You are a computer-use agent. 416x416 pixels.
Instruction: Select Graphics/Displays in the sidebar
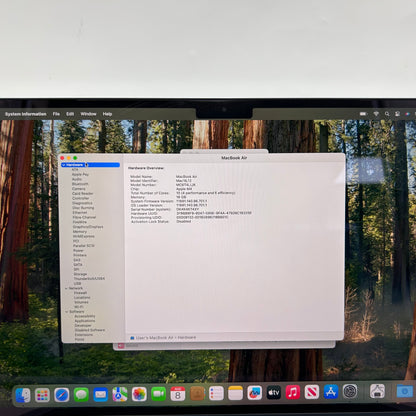pyautogui.click(x=88, y=227)
